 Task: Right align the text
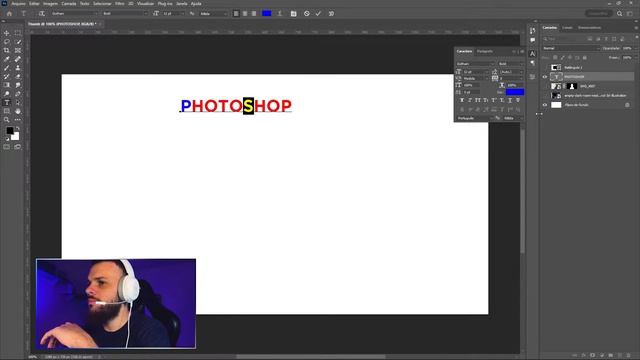click(x=254, y=13)
